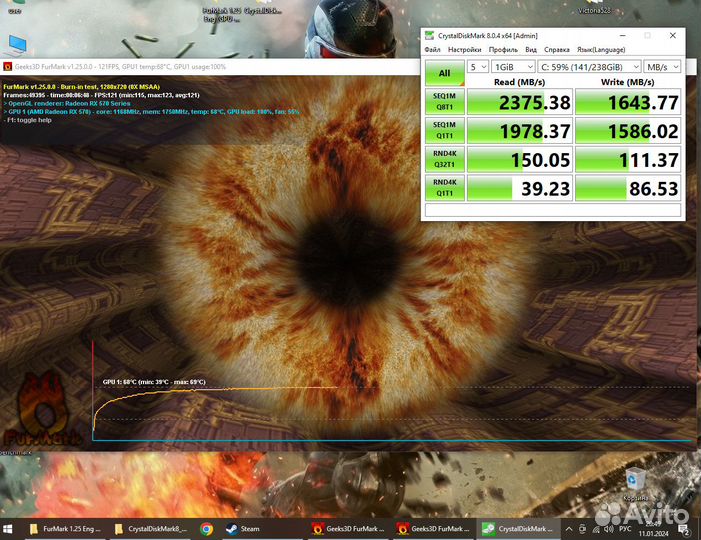Image resolution: width=701 pixels, height=540 pixels.
Task: Click the Geeks3D FurMark window title text
Action: point(120,67)
